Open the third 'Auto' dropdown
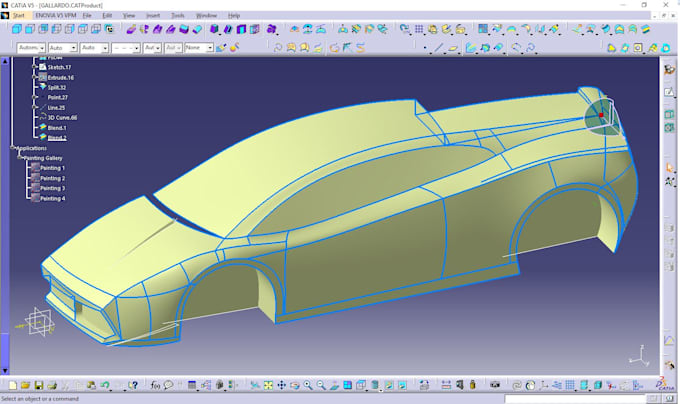The height and width of the screenshot is (404, 680). (94, 48)
